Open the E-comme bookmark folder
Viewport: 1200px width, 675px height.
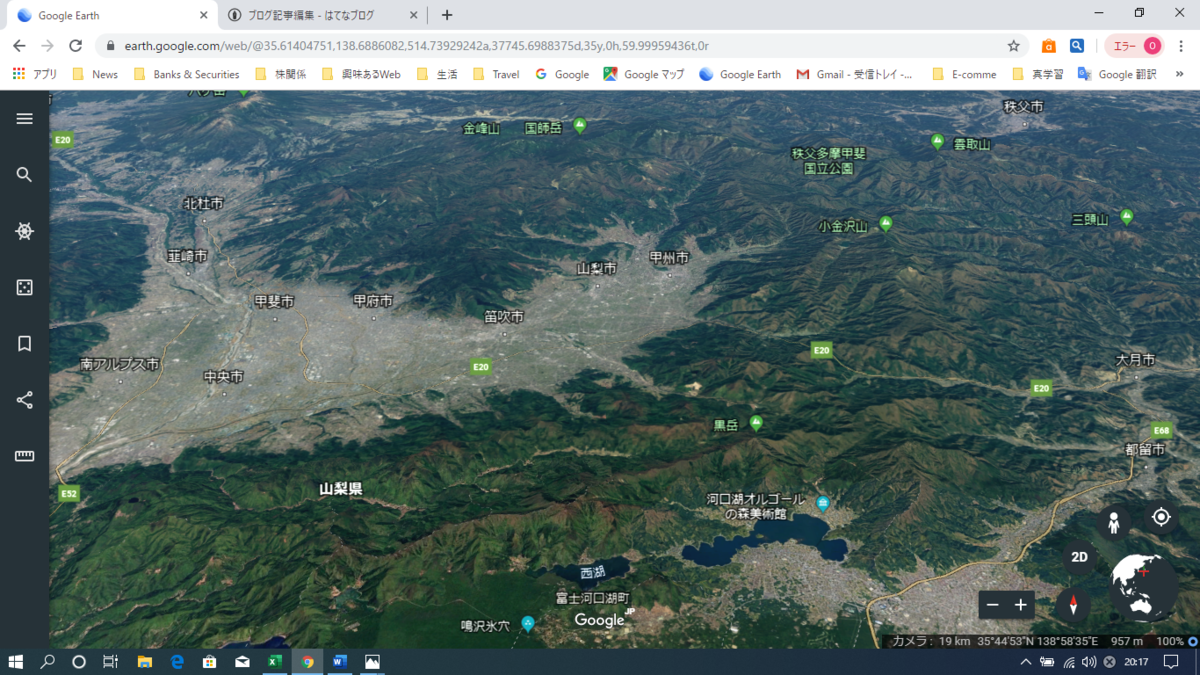pos(964,74)
